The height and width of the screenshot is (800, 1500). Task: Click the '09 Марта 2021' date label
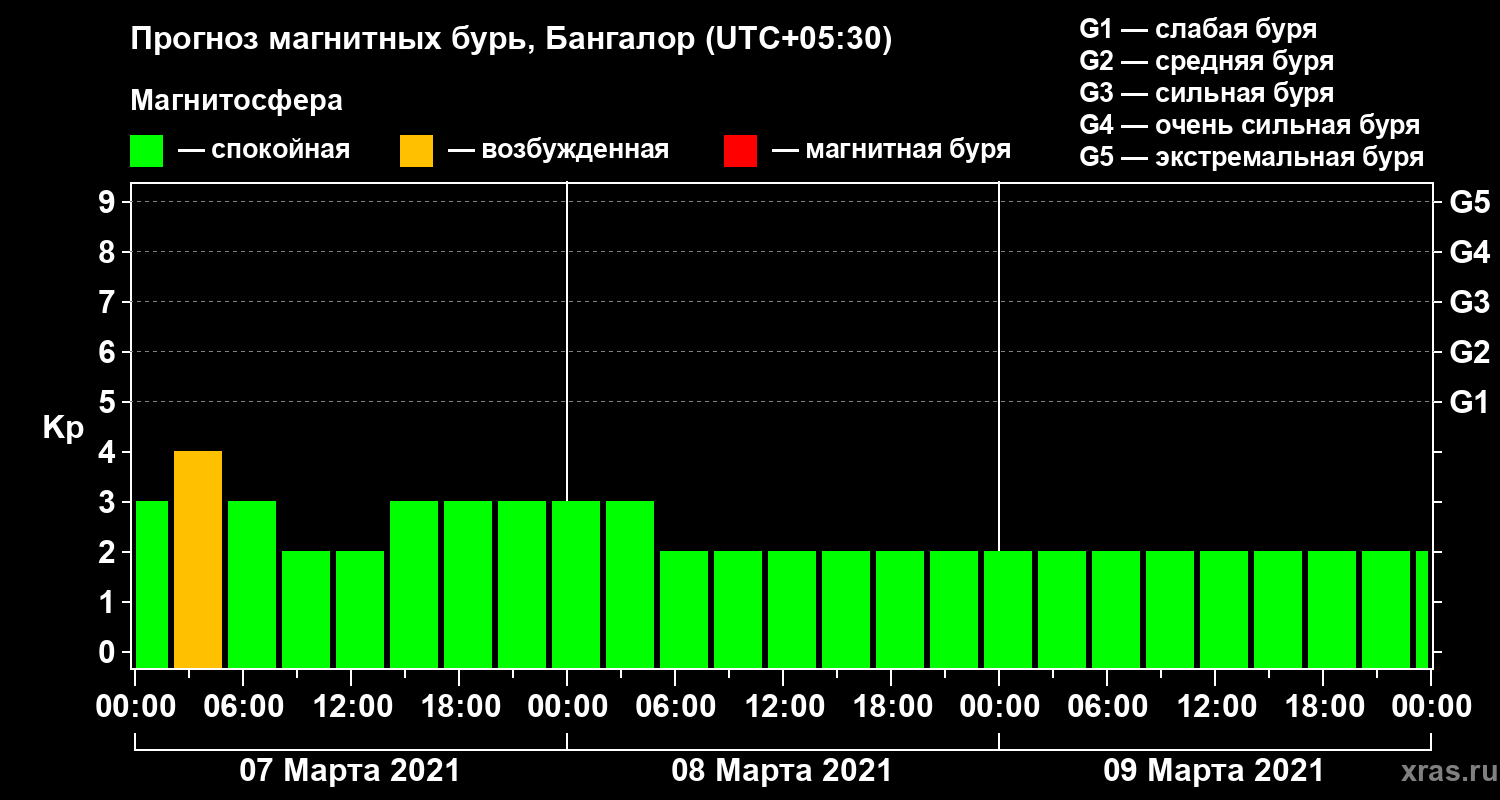point(1214,771)
